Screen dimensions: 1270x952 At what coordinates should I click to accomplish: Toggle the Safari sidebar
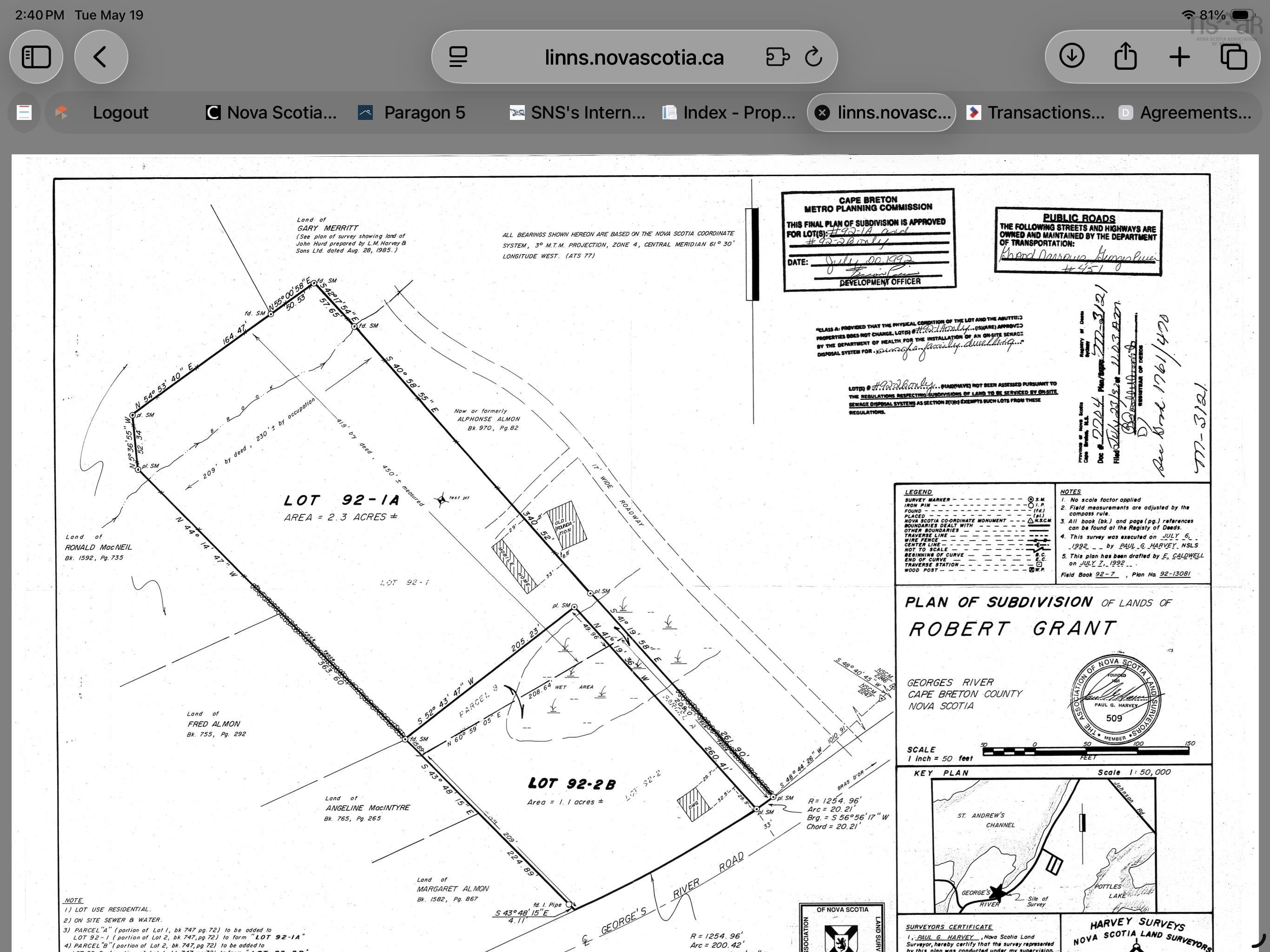36,57
